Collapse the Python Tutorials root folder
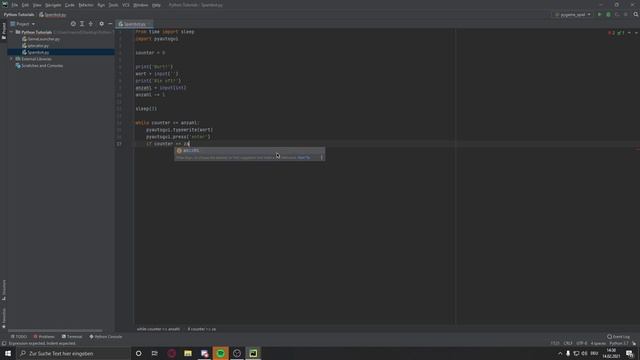 pyautogui.click(x=11, y=32)
